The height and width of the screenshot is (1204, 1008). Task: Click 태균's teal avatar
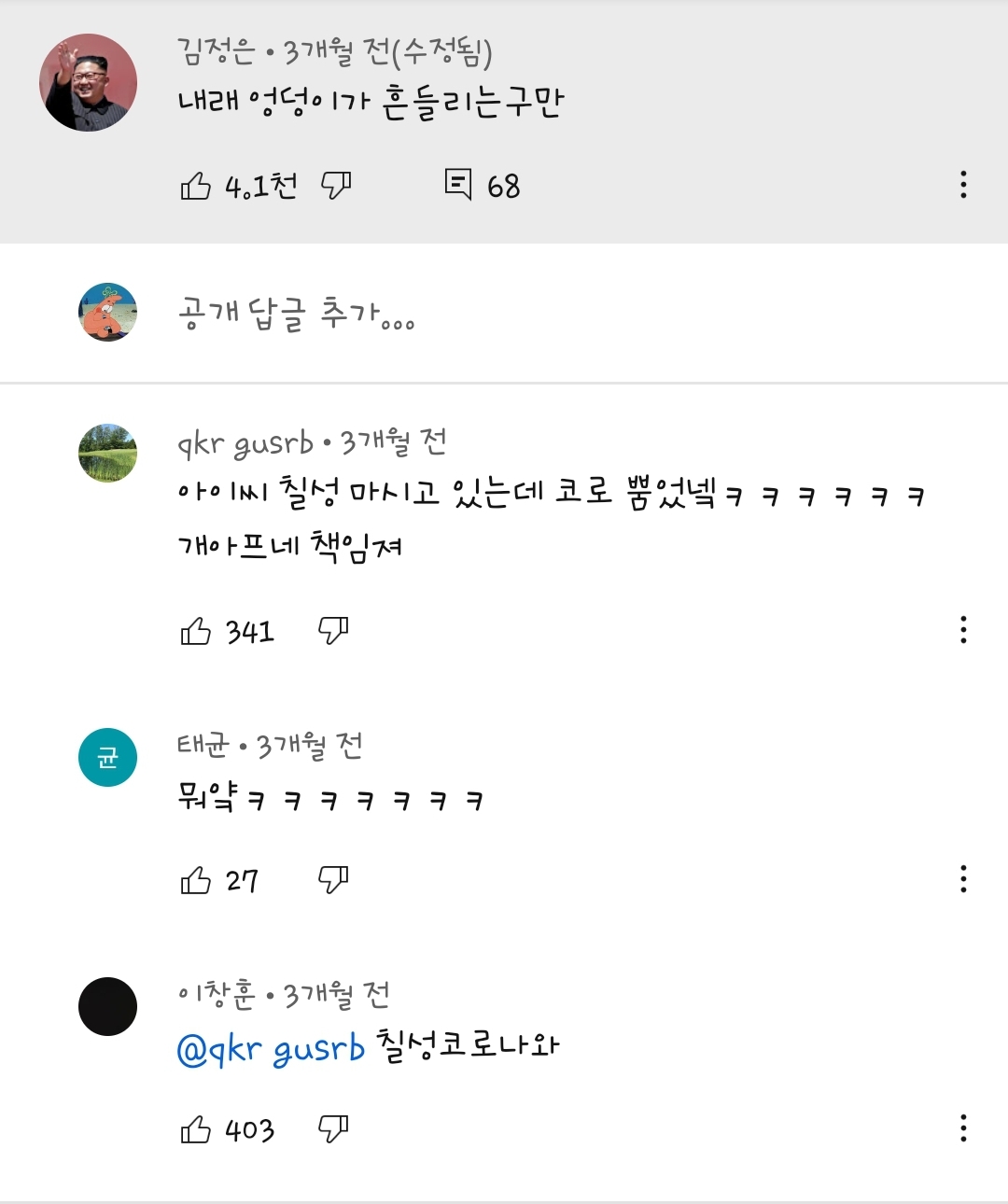click(107, 757)
